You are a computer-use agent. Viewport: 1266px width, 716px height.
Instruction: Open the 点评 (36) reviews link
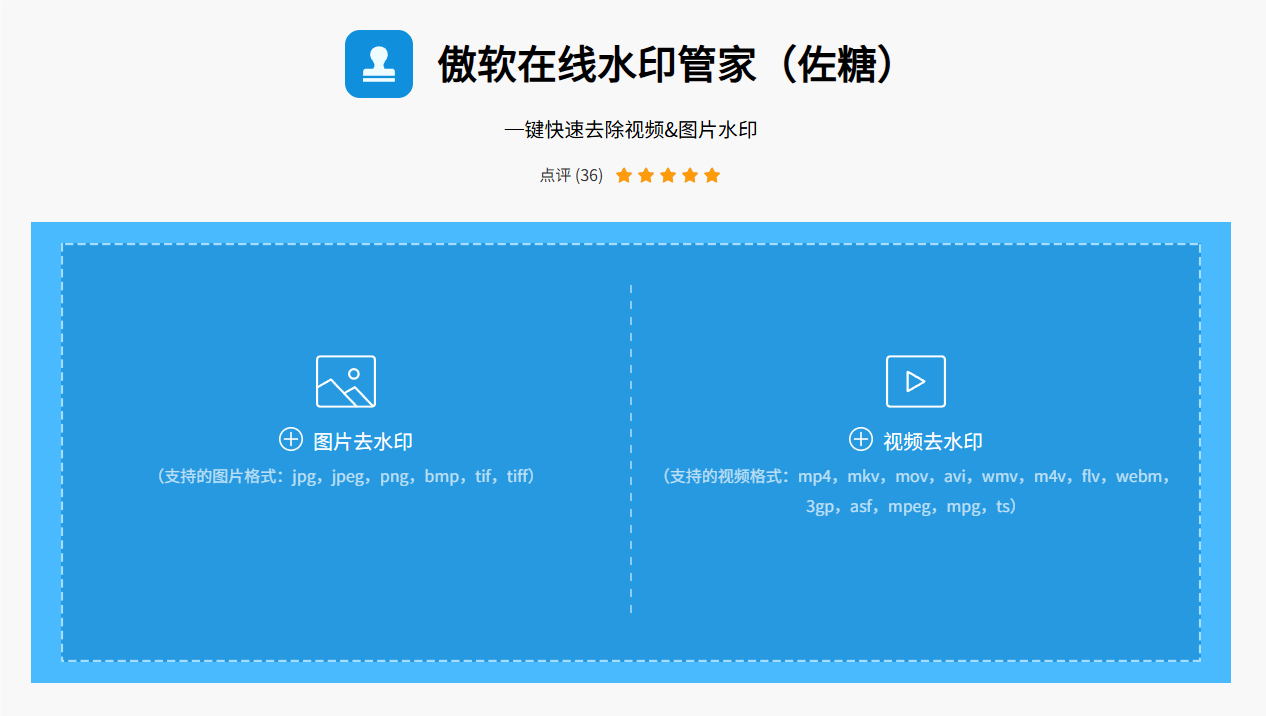click(570, 175)
